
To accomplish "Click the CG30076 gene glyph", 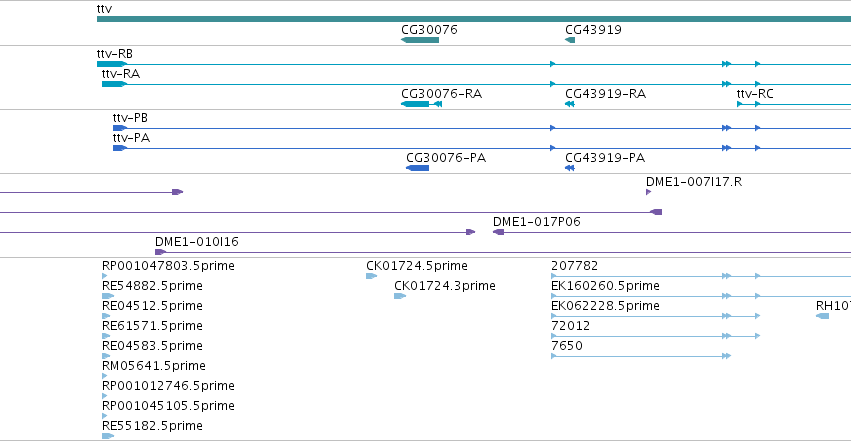I will (x=420, y=40).
